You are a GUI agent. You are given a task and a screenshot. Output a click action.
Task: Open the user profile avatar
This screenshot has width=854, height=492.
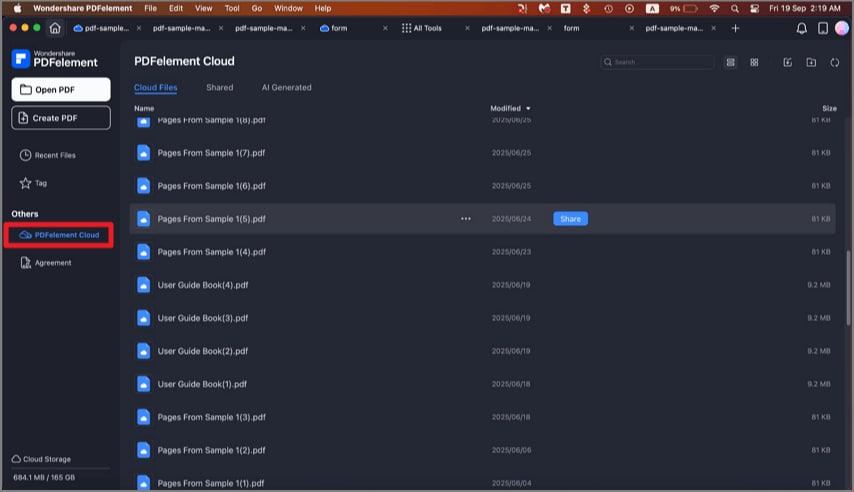click(x=841, y=28)
